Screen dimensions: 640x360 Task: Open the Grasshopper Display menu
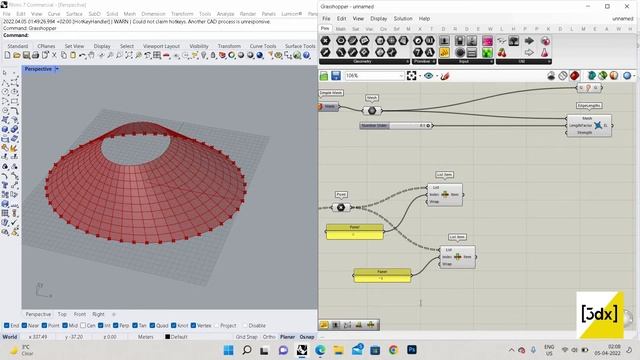378,18
